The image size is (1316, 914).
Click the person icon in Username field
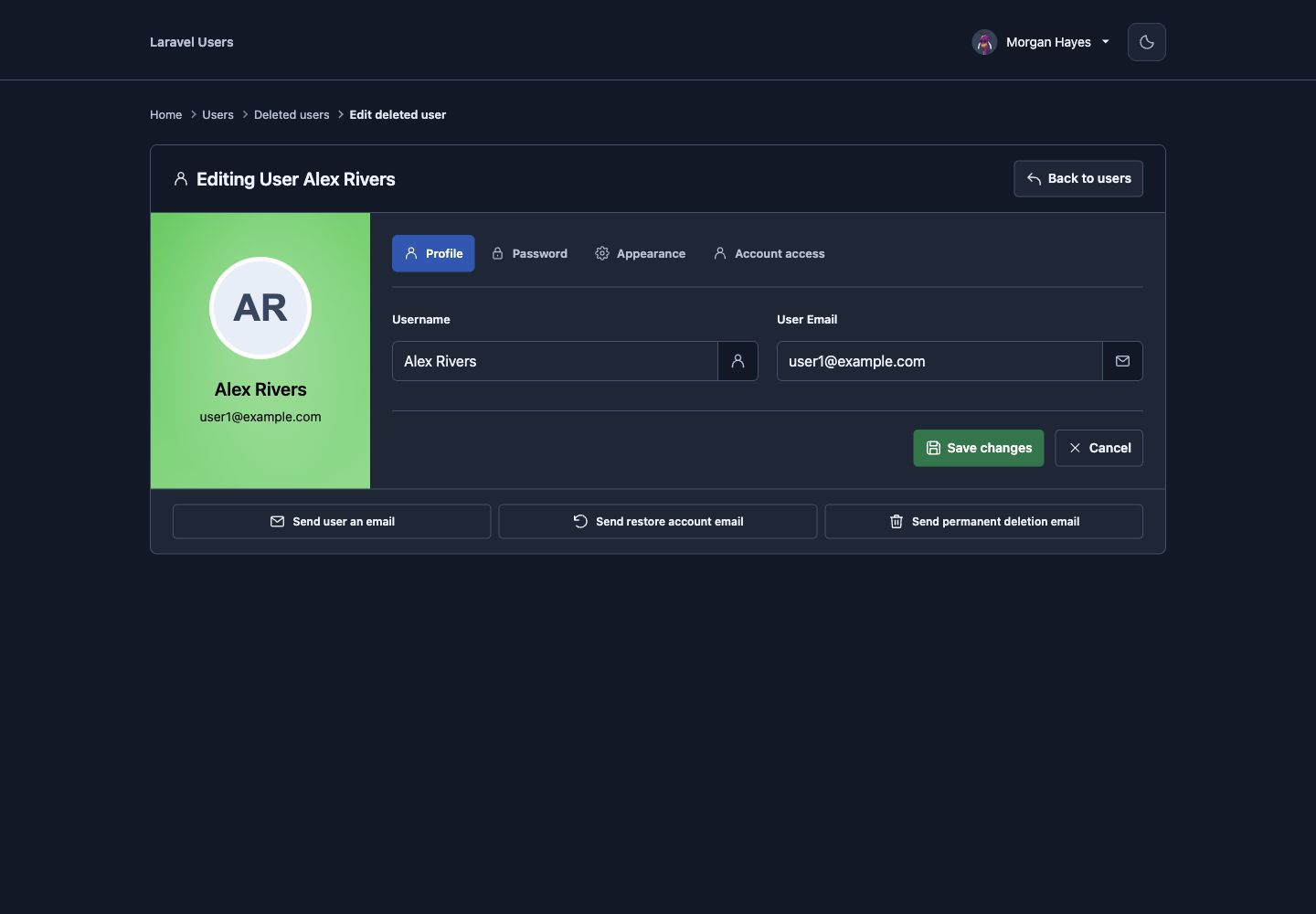tap(738, 361)
